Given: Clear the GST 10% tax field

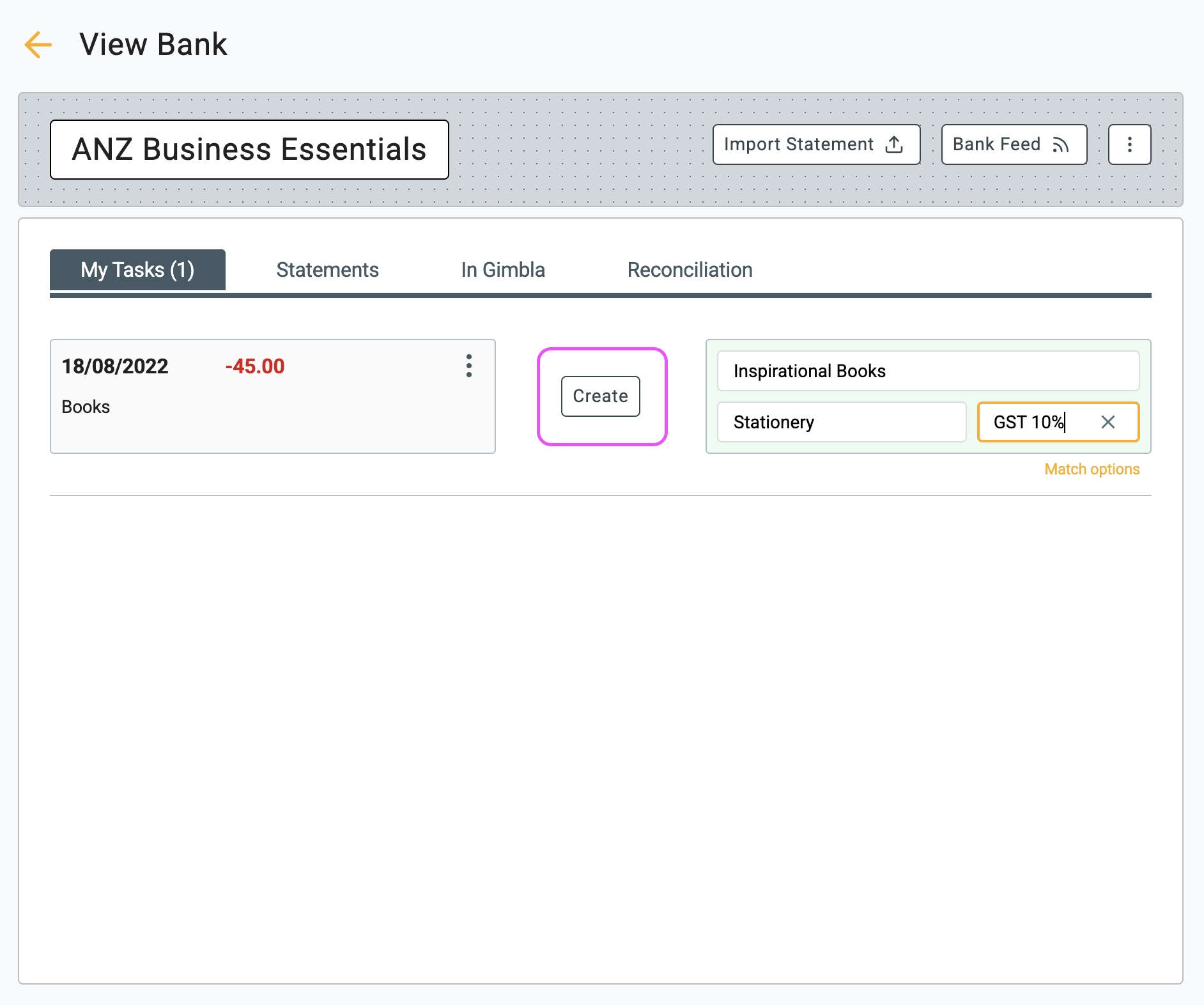Looking at the screenshot, I should pyautogui.click(x=1108, y=422).
